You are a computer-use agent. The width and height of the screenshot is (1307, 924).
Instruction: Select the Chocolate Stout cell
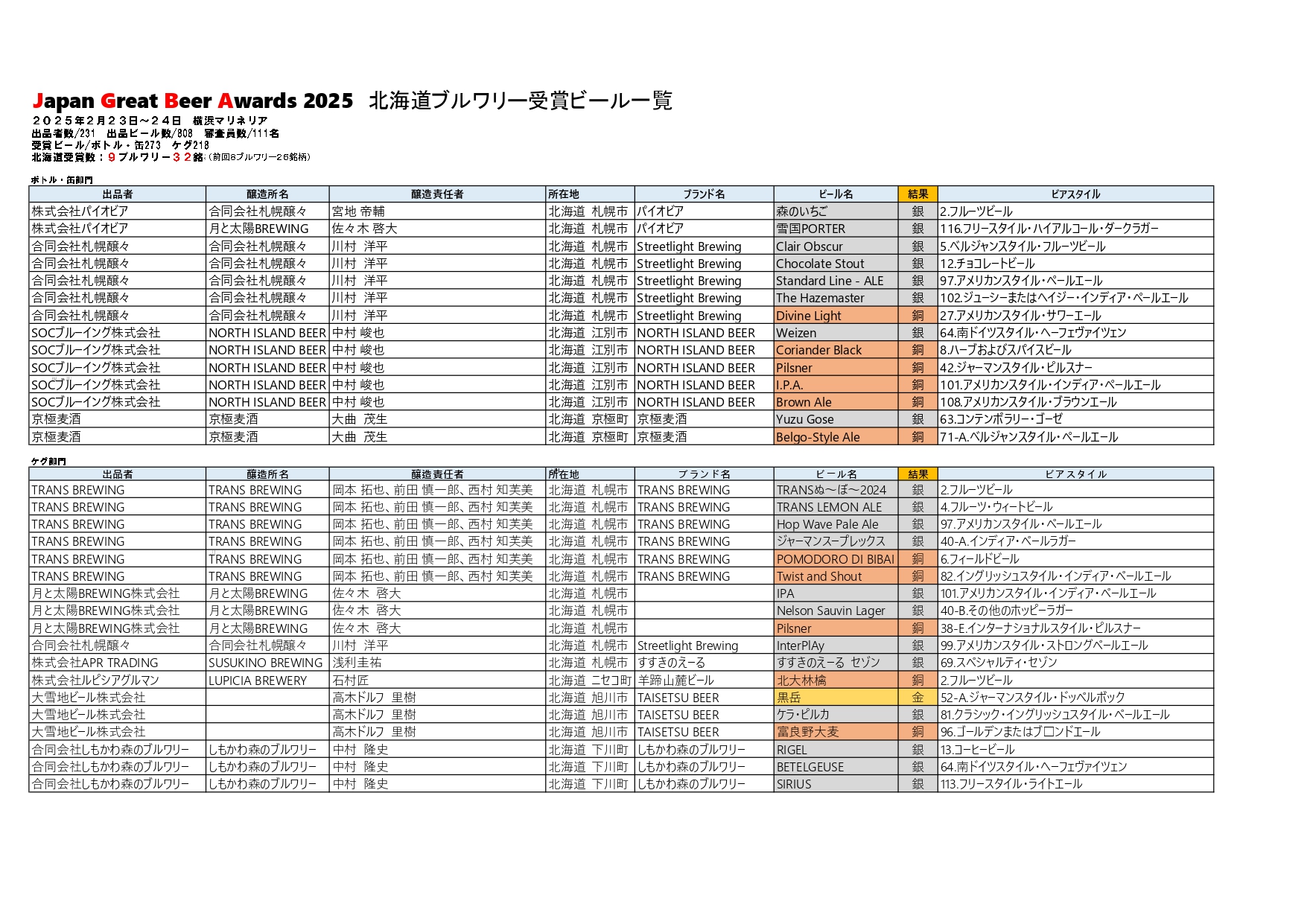[x=836, y=264]
